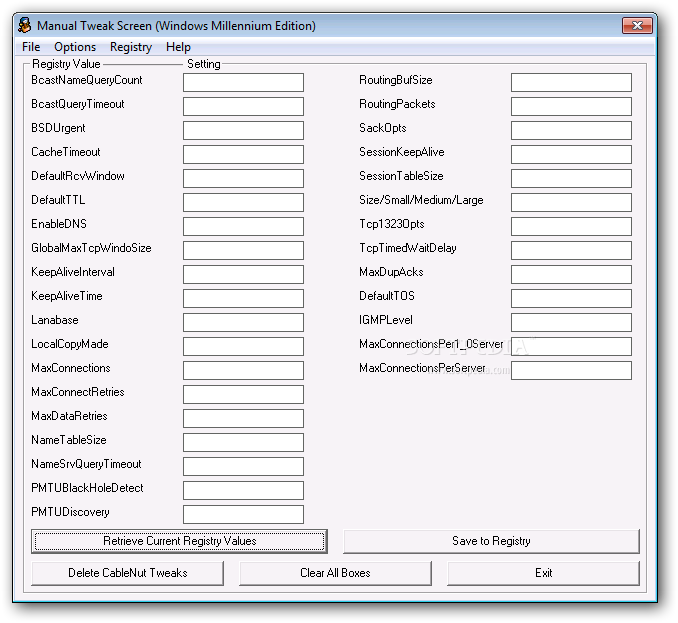The width and height of the screenshot is (678, 623).
Task: Focus the SackOpts setting field
Action: pyautogui.click(x=571, y=130)
